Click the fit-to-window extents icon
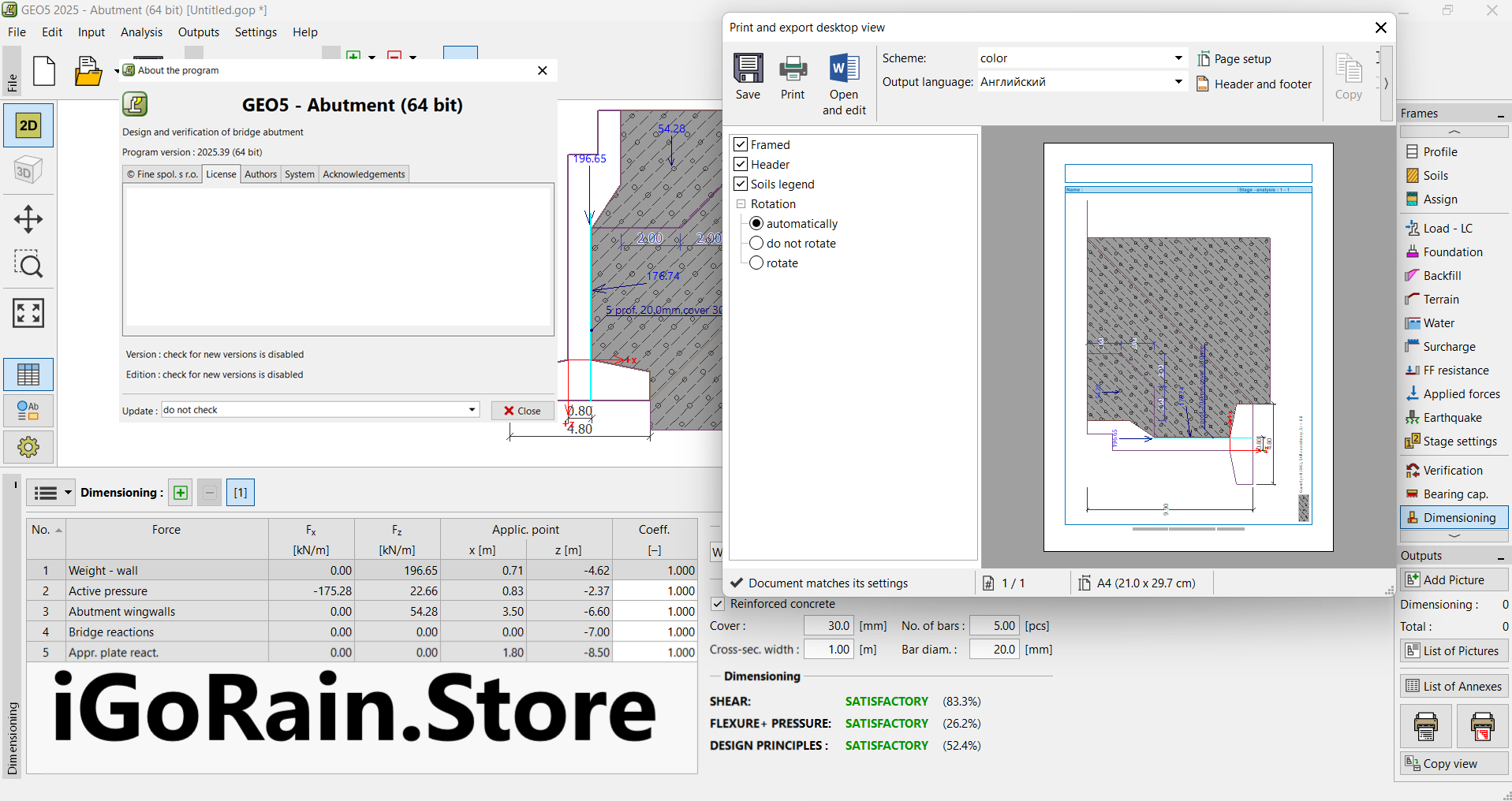The width and height of the screenshot is (1512, 801). tap(28, 313)
